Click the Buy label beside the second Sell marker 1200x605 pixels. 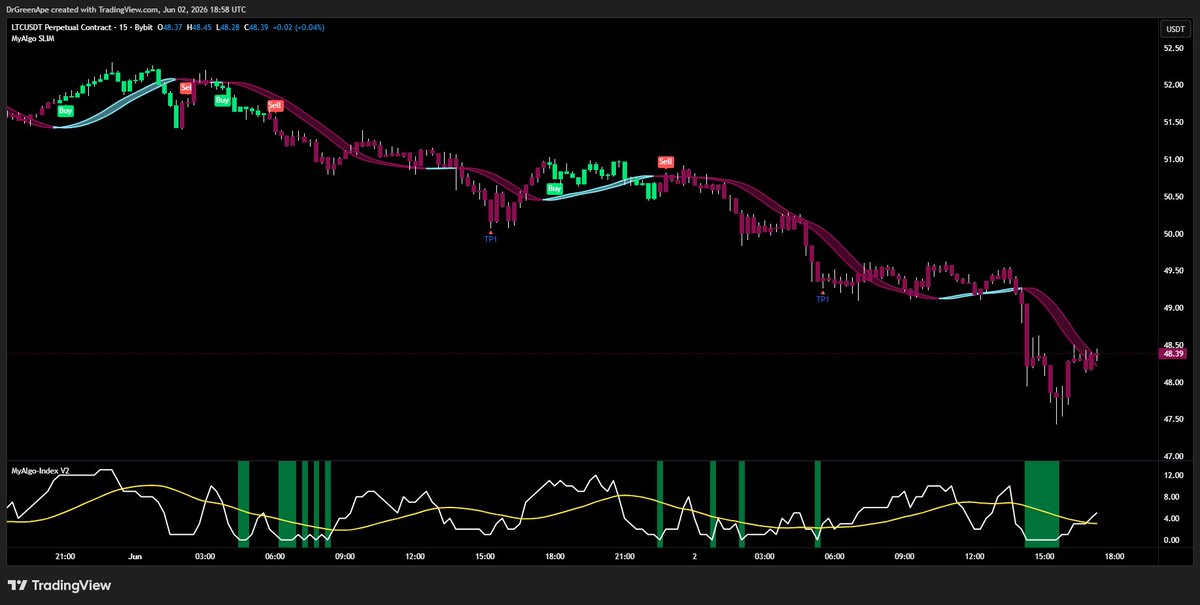(222, 101)
